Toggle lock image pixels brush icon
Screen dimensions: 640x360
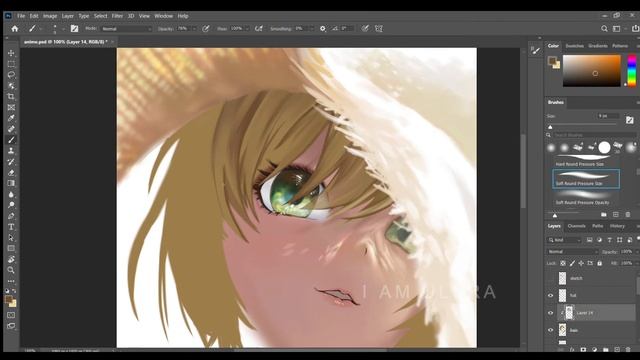572,264
